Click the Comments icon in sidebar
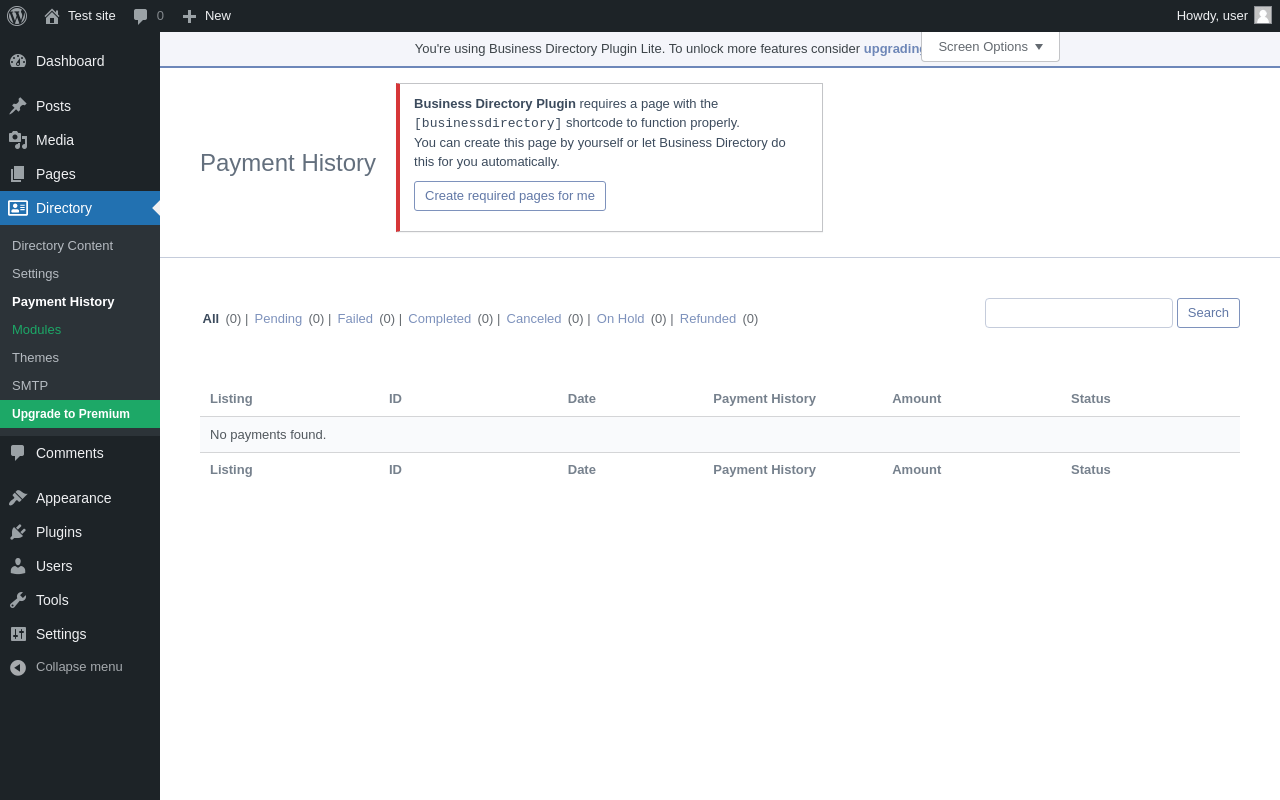1280x800 pixels. (18, 453)
